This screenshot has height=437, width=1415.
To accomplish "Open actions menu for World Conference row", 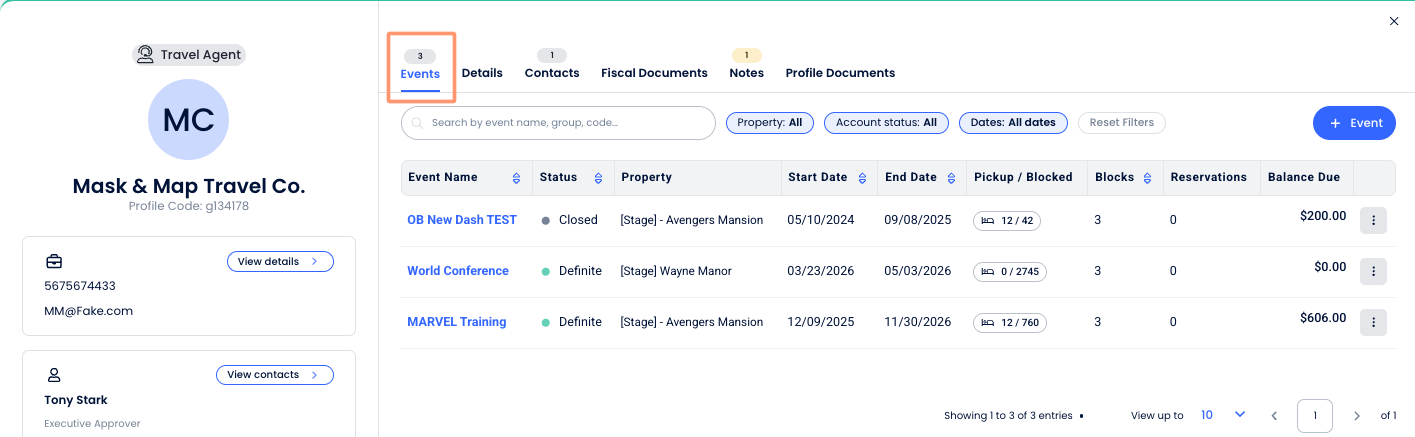I will [x=1373, y=271].
